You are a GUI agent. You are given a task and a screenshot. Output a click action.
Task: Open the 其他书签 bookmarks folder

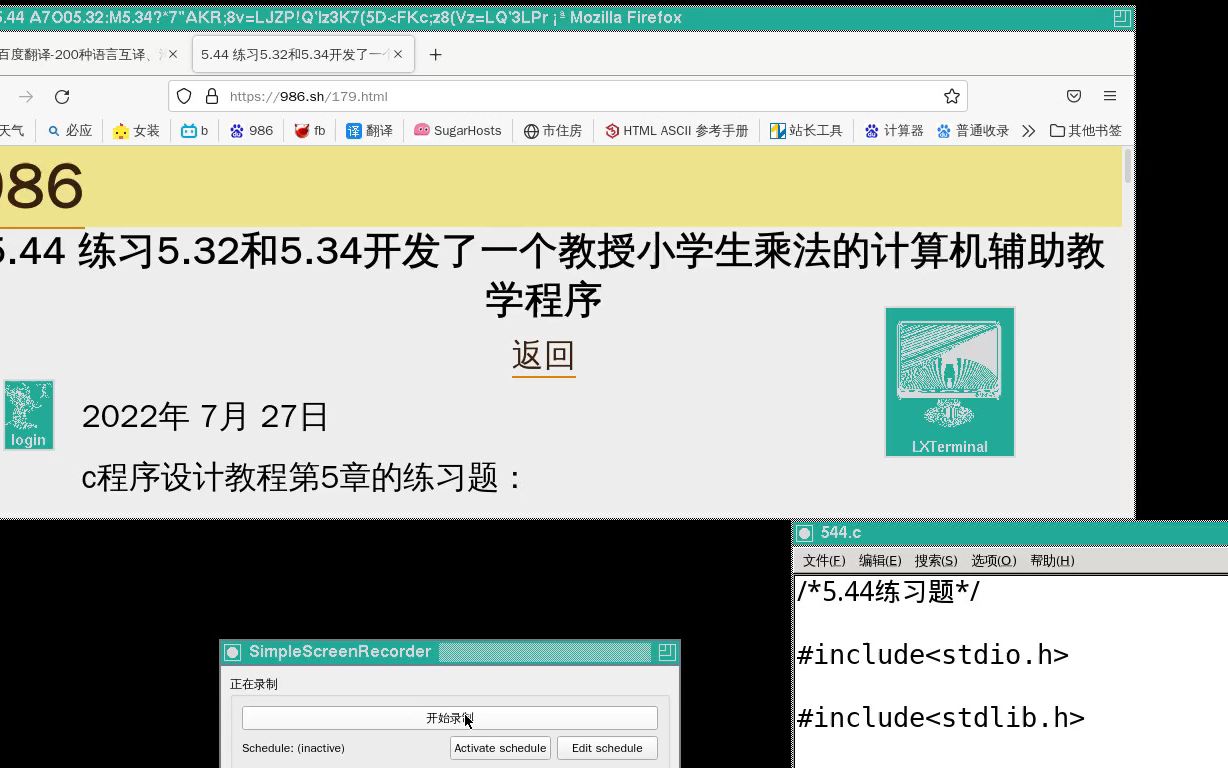(1086, 130)
